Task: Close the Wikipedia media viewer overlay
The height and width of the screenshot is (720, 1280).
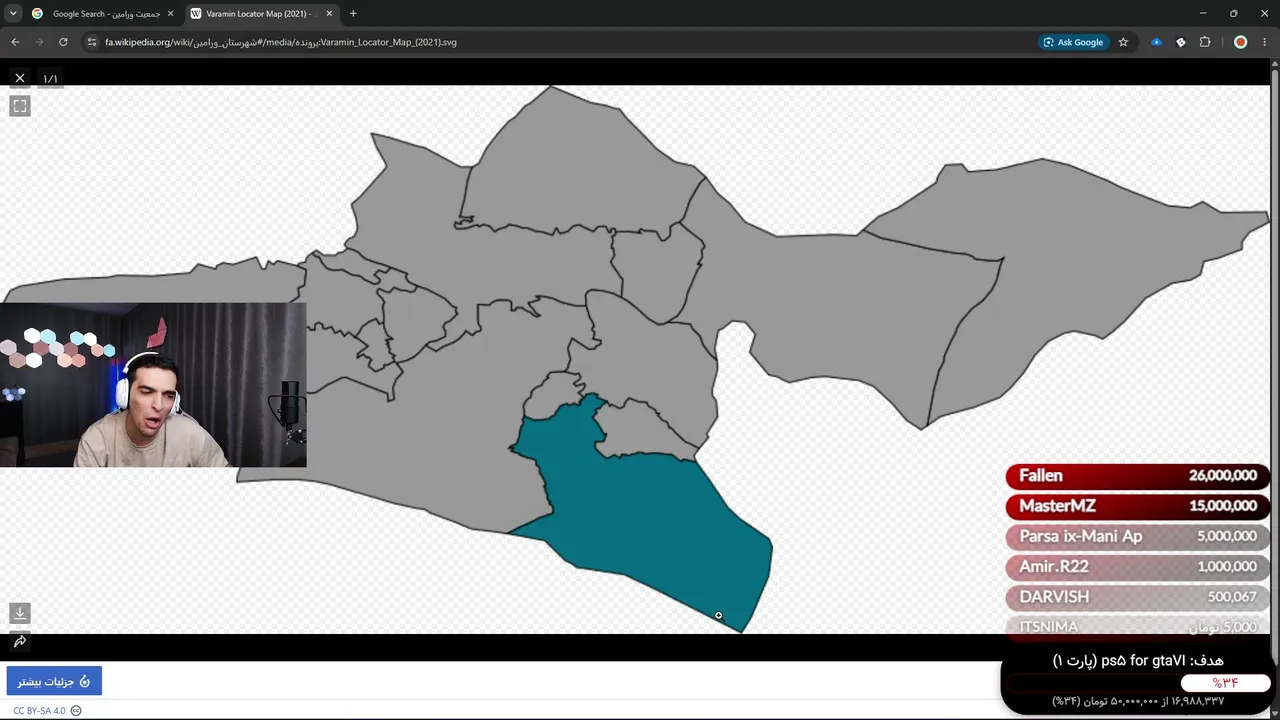Action: (20, 78)
